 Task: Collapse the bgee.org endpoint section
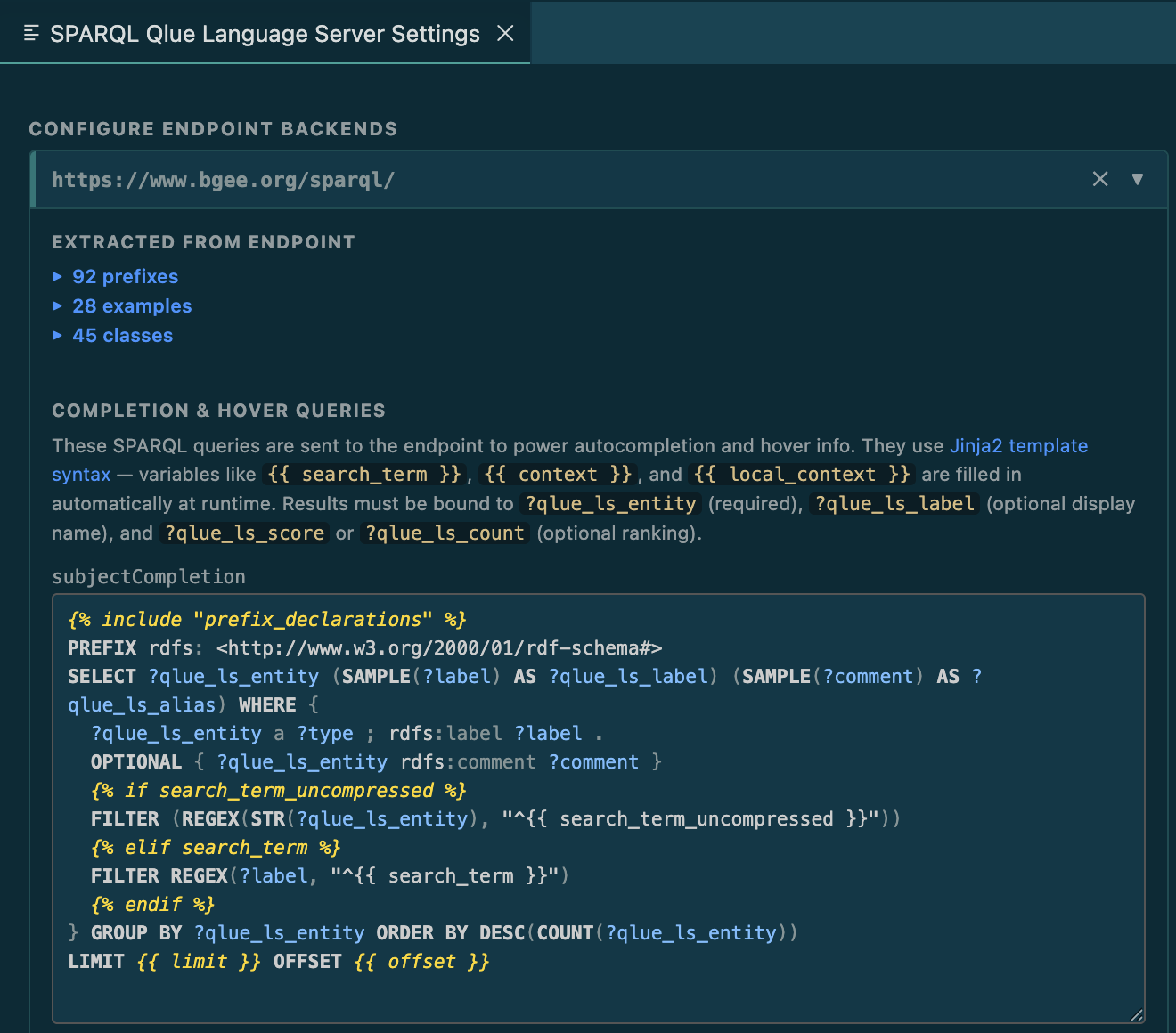pos(1138,179)
